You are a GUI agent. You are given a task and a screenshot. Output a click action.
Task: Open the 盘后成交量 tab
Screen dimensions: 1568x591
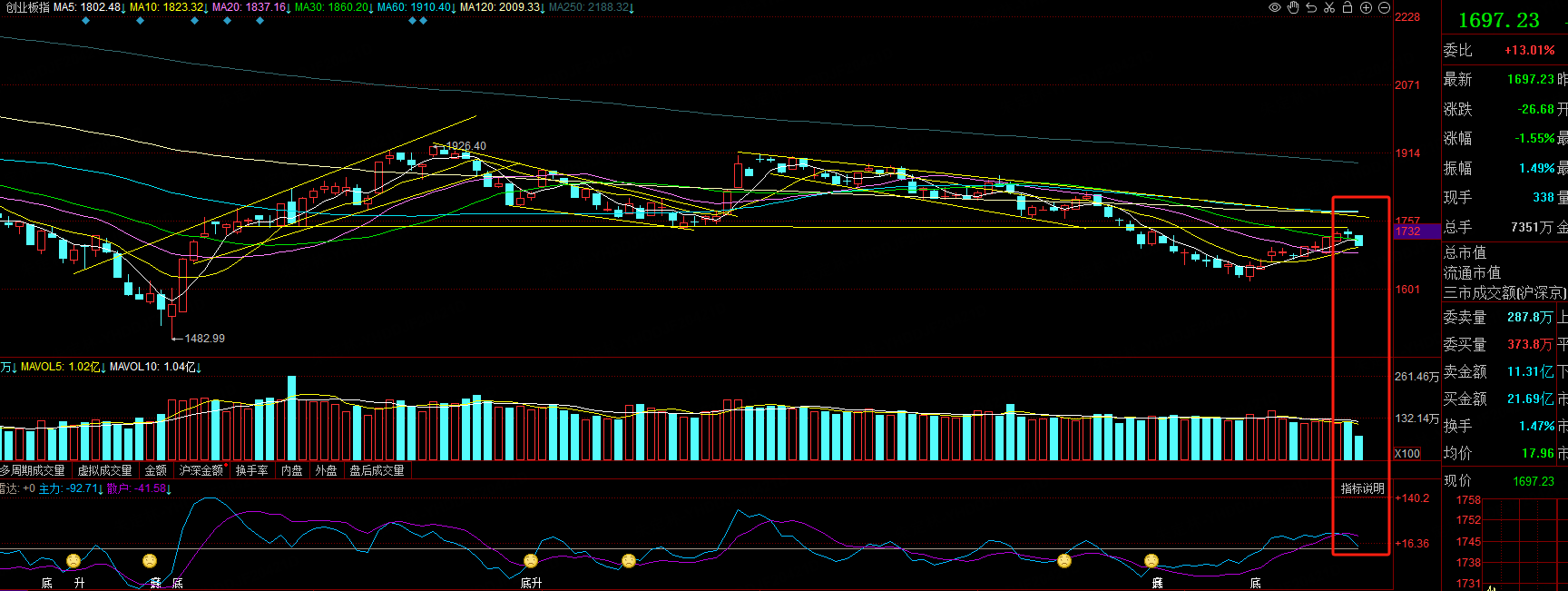tap(377, 470)
